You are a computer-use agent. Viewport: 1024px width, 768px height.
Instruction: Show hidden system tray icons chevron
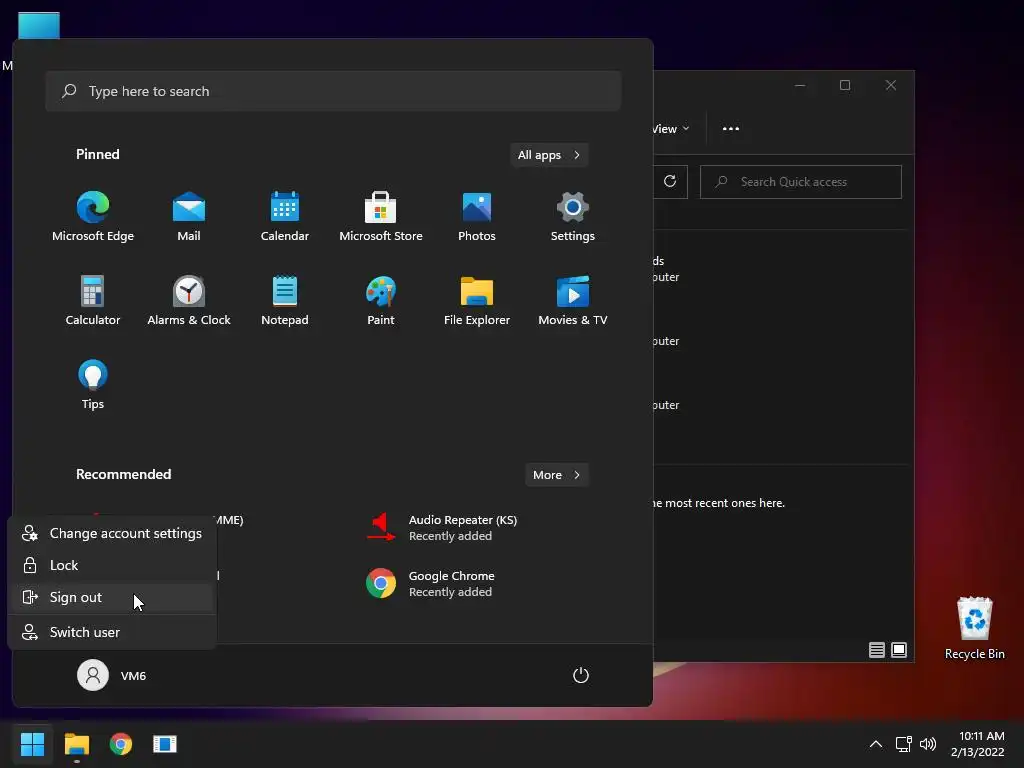[x=876, y=744]
